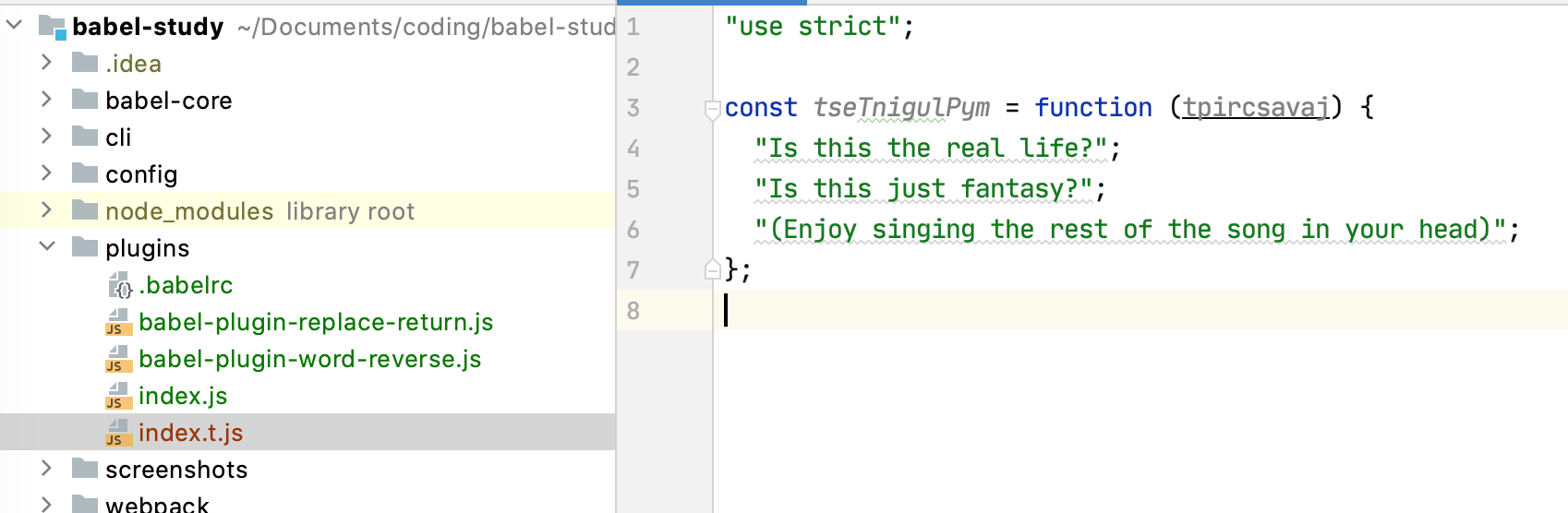Expand the babel-core folder chevron
This screenshot has width=1568, height=513.
coord(46,99)
